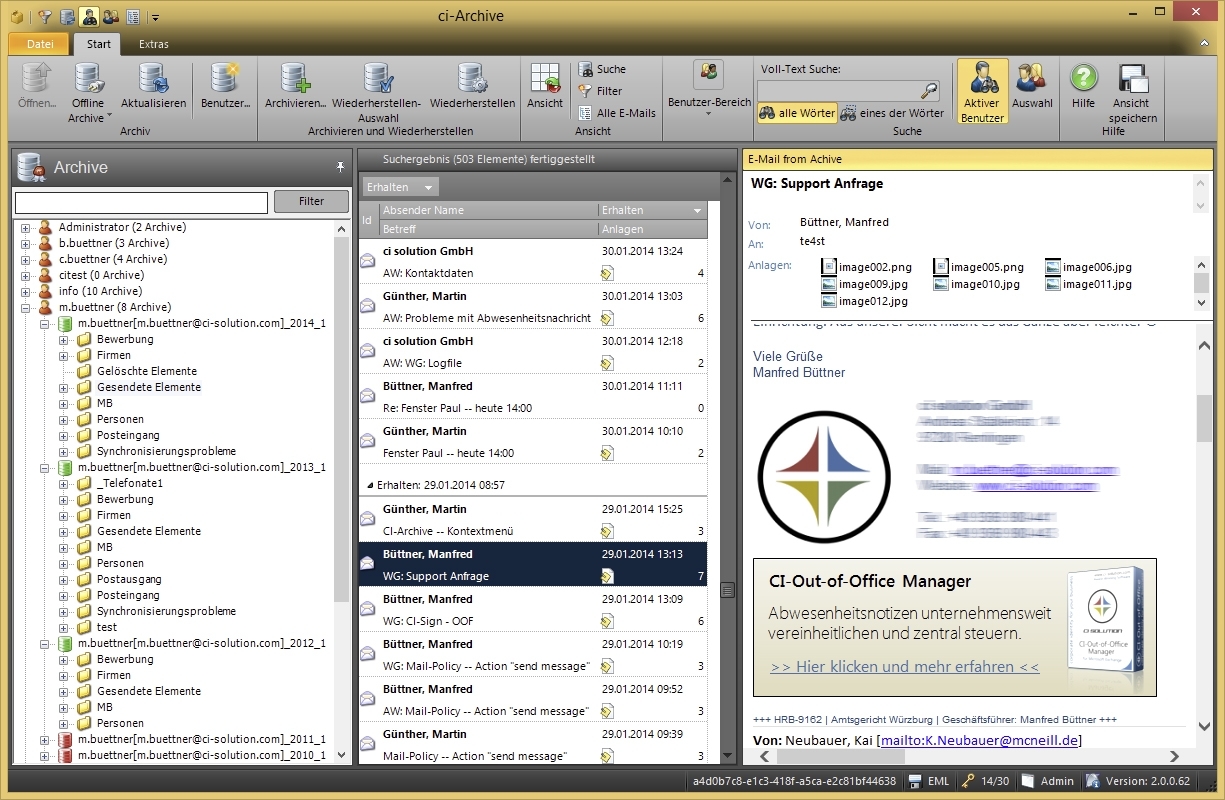1225x800 pixels.
Task: Click 'Hier klicken und mehr erfahren' link
Action: (x=905, y=666)
